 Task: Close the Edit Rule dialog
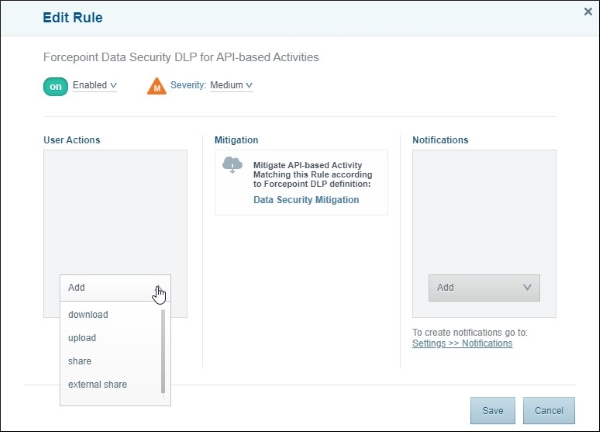[x=587, y=12]
